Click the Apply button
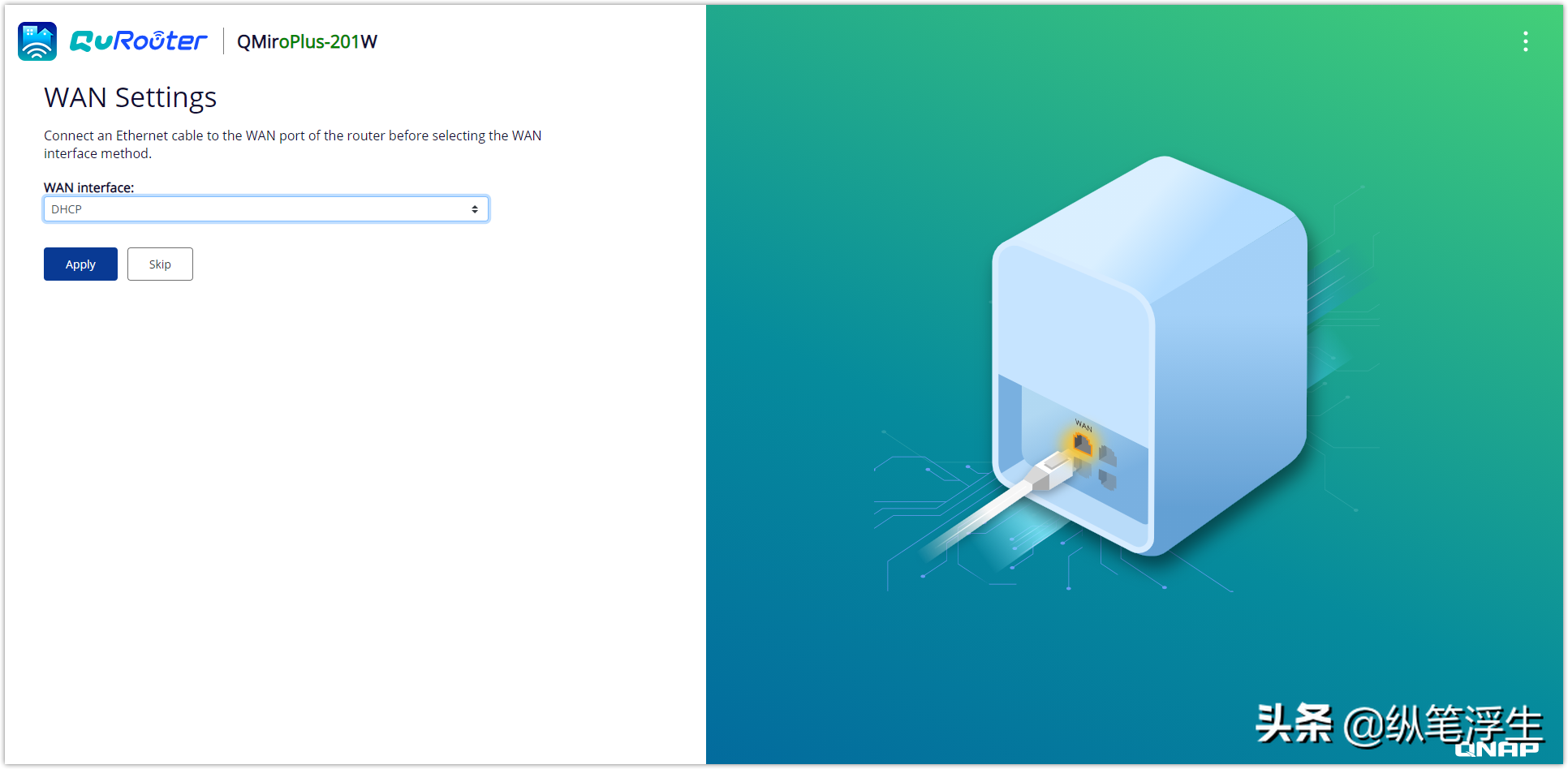Image resolution: width=1568 pixels, height=769 pixels. click(80, 264)
